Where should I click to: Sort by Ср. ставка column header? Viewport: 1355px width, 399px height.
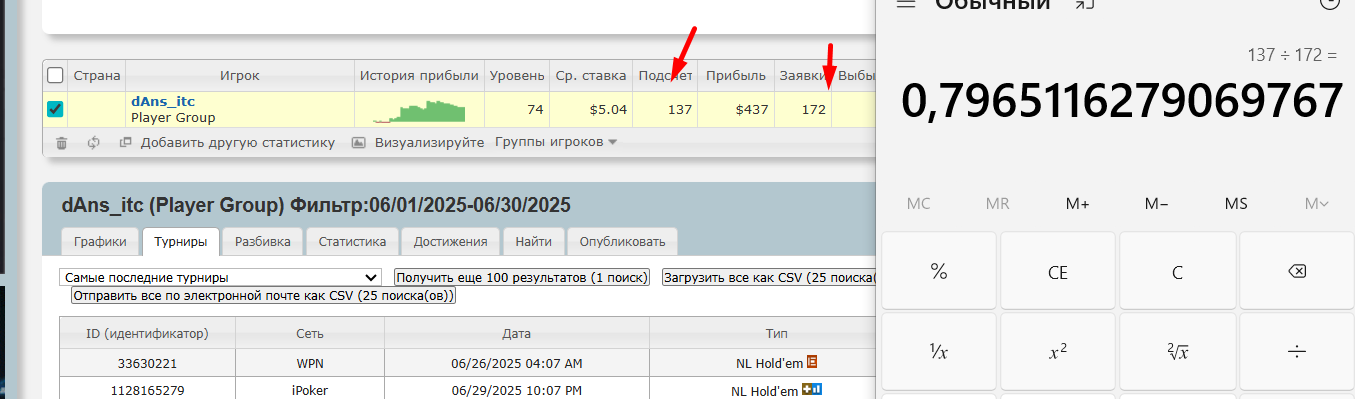click(x=591, y=75)
